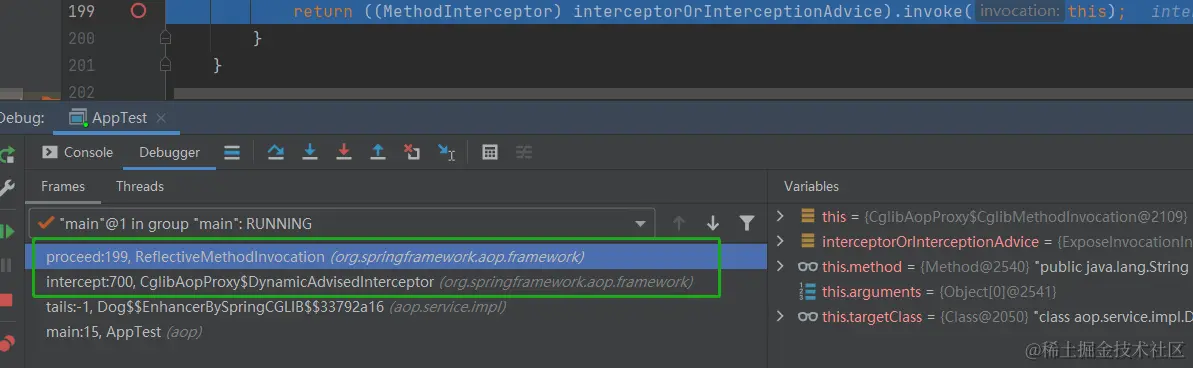Stop the debug session
Screen dimensions: 1193x368
pyautogui.click(x=7, y=300)
